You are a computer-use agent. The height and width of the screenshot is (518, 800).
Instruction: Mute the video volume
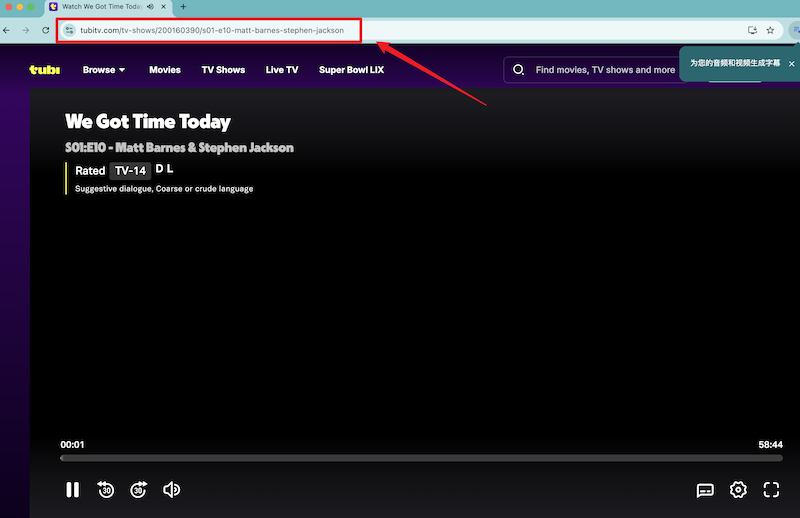point(171,490)
